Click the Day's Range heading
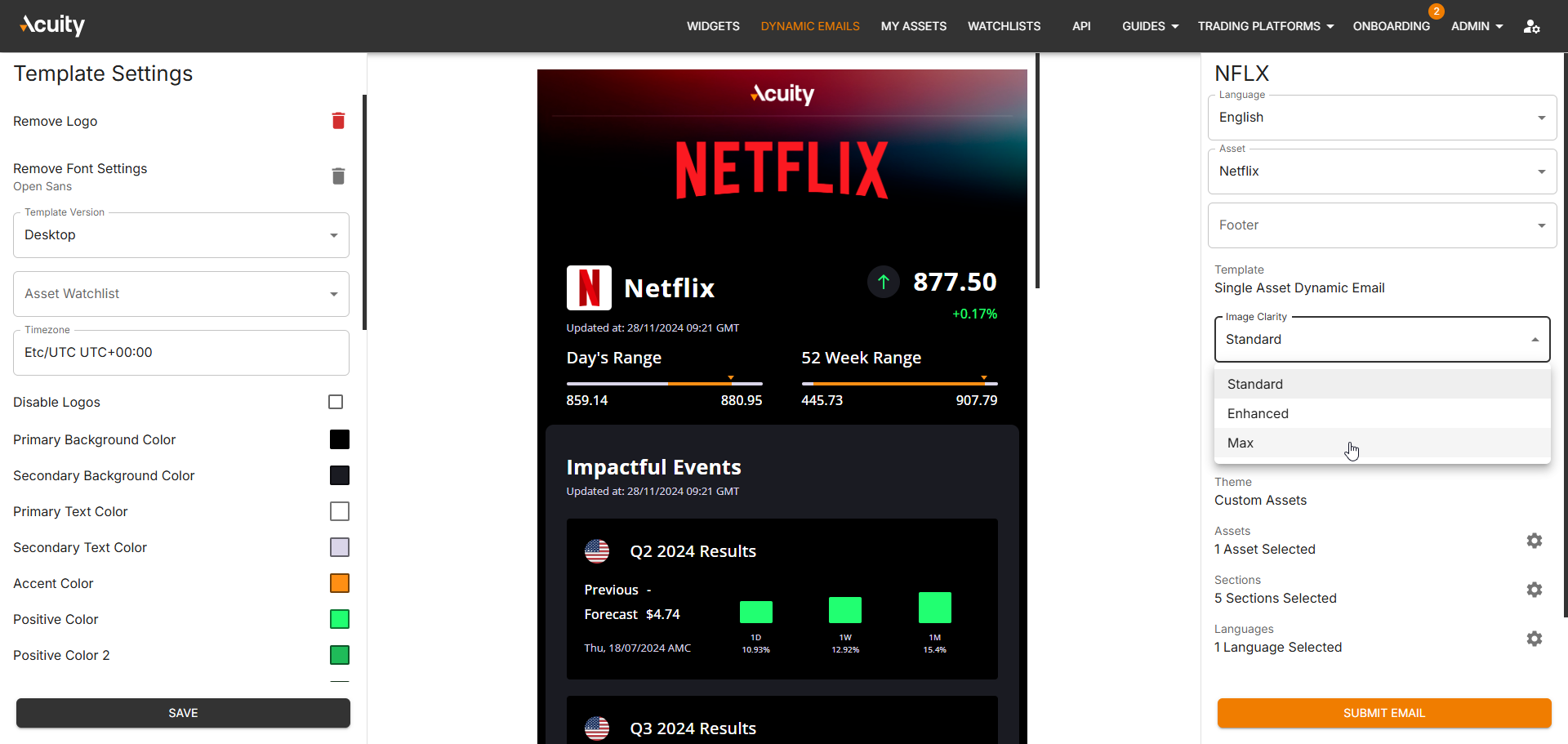 614,358
